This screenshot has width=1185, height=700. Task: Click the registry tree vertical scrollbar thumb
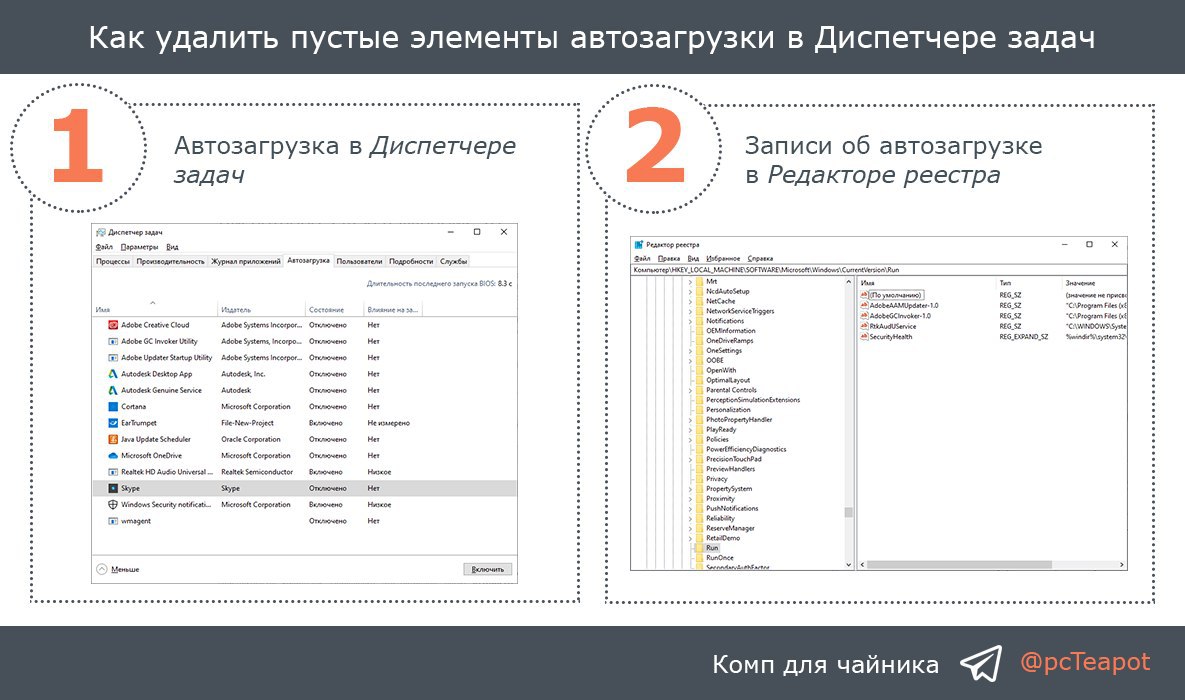tap(849, 513)
